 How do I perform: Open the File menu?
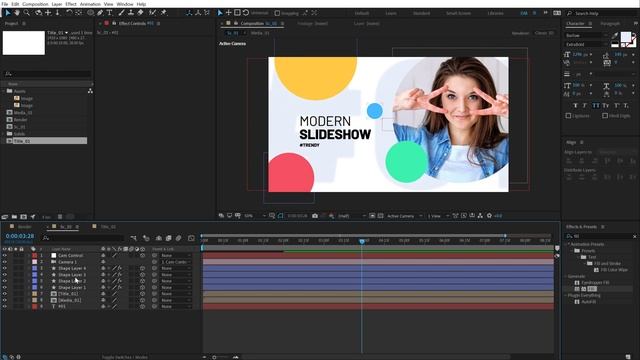click(x=4, y=4)
